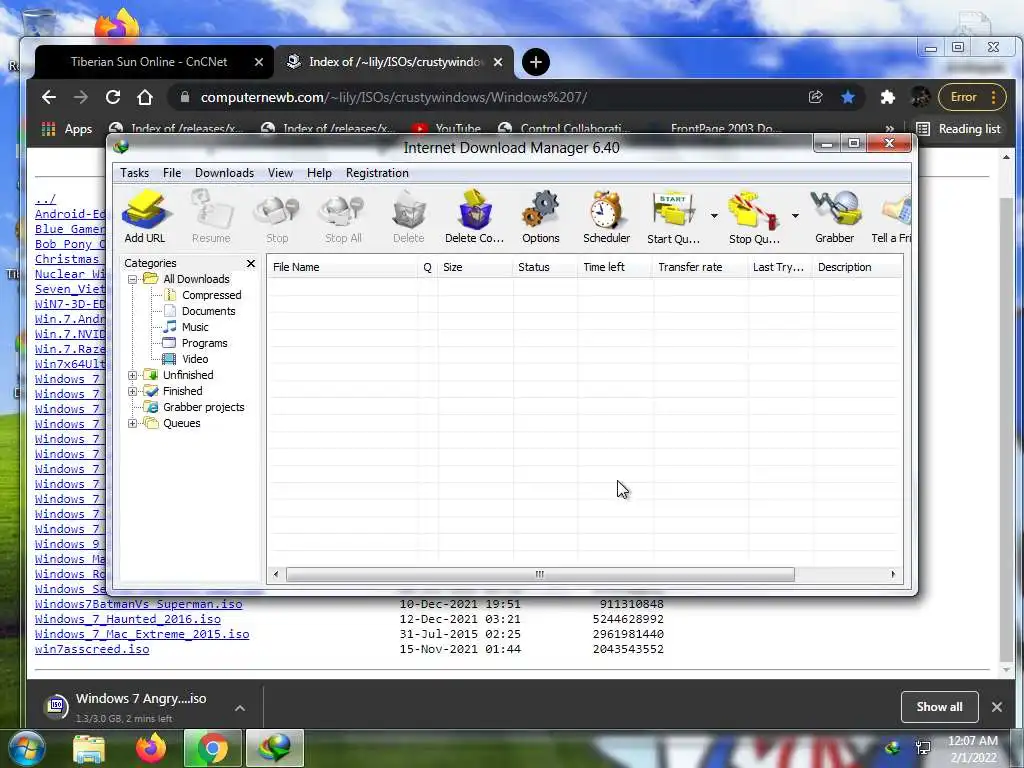This screenshot has width=1024, height=768.
Task: Click the Add URL toolbar icon
Action: point(144,217)
